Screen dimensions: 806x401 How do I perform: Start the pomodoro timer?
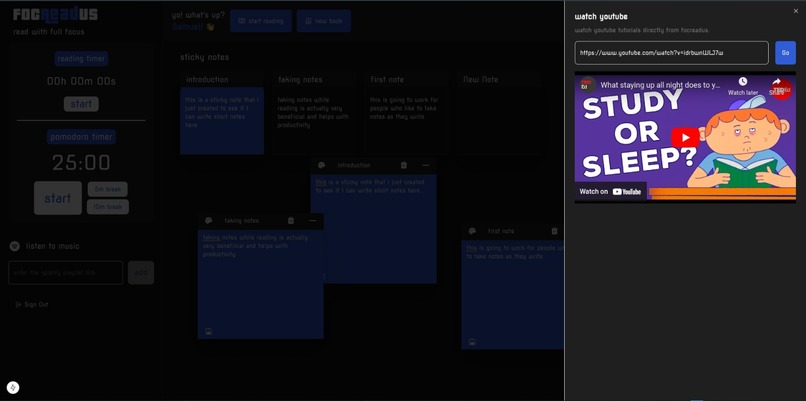[x=58, y=198]
